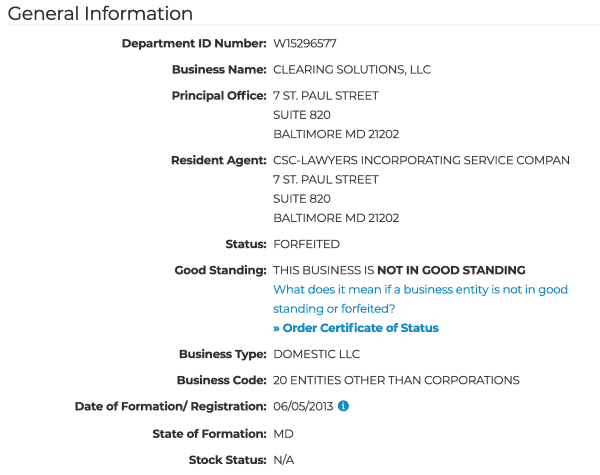Click the formation date 06/05/2013

coord(303,406)
